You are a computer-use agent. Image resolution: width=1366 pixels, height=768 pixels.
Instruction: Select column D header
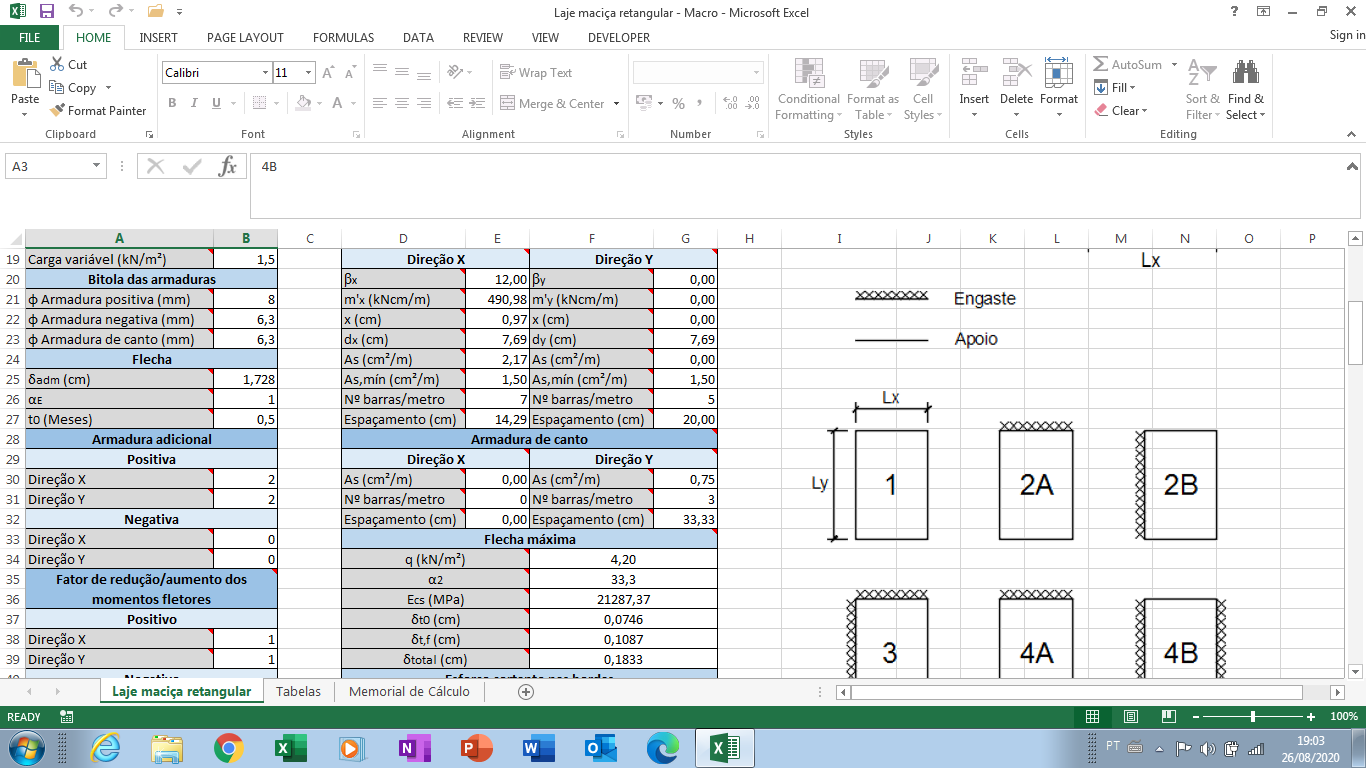pos(403,238)
